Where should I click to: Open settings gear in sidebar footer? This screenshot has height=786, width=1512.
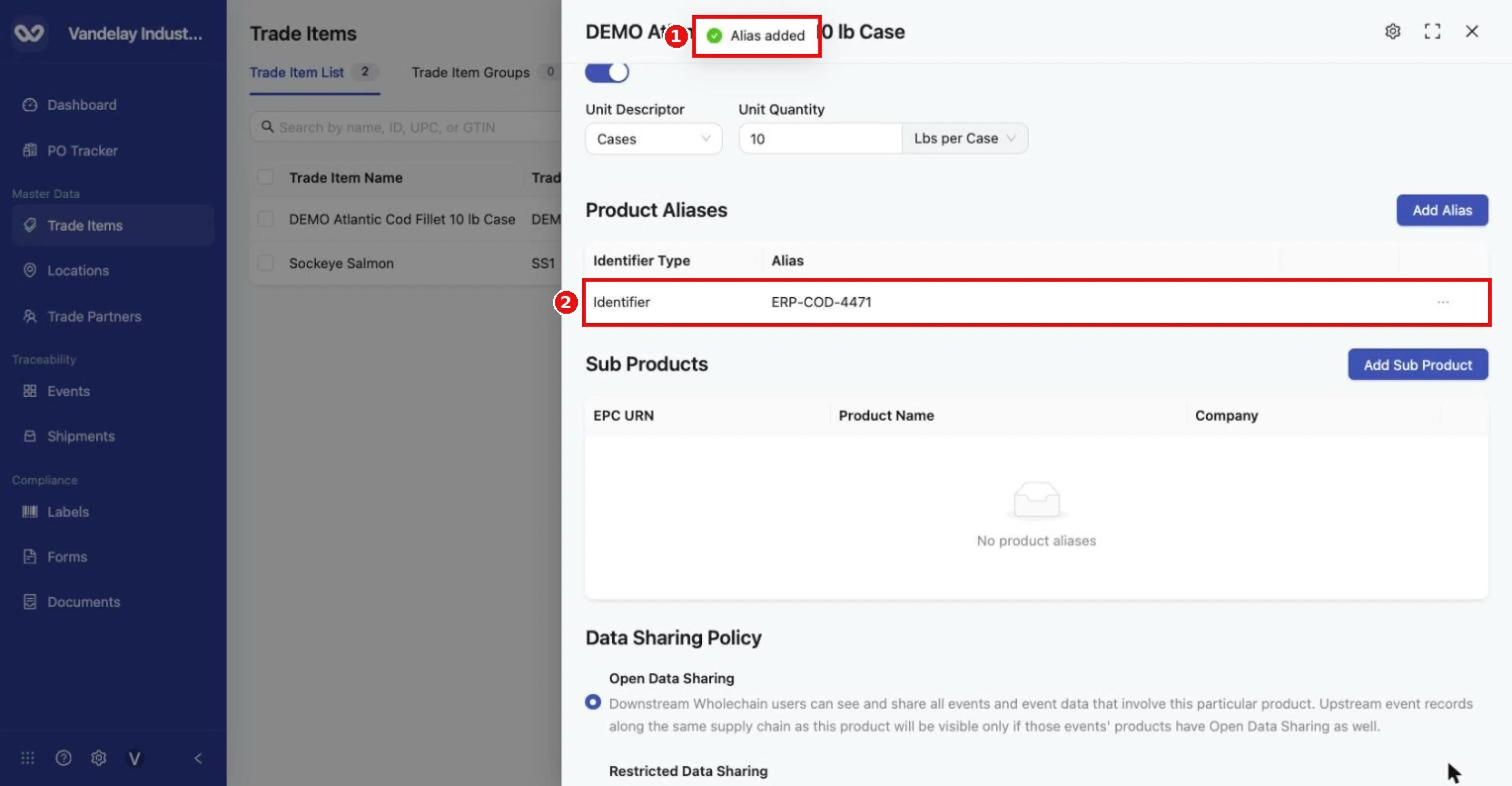(x=98, y=758)
